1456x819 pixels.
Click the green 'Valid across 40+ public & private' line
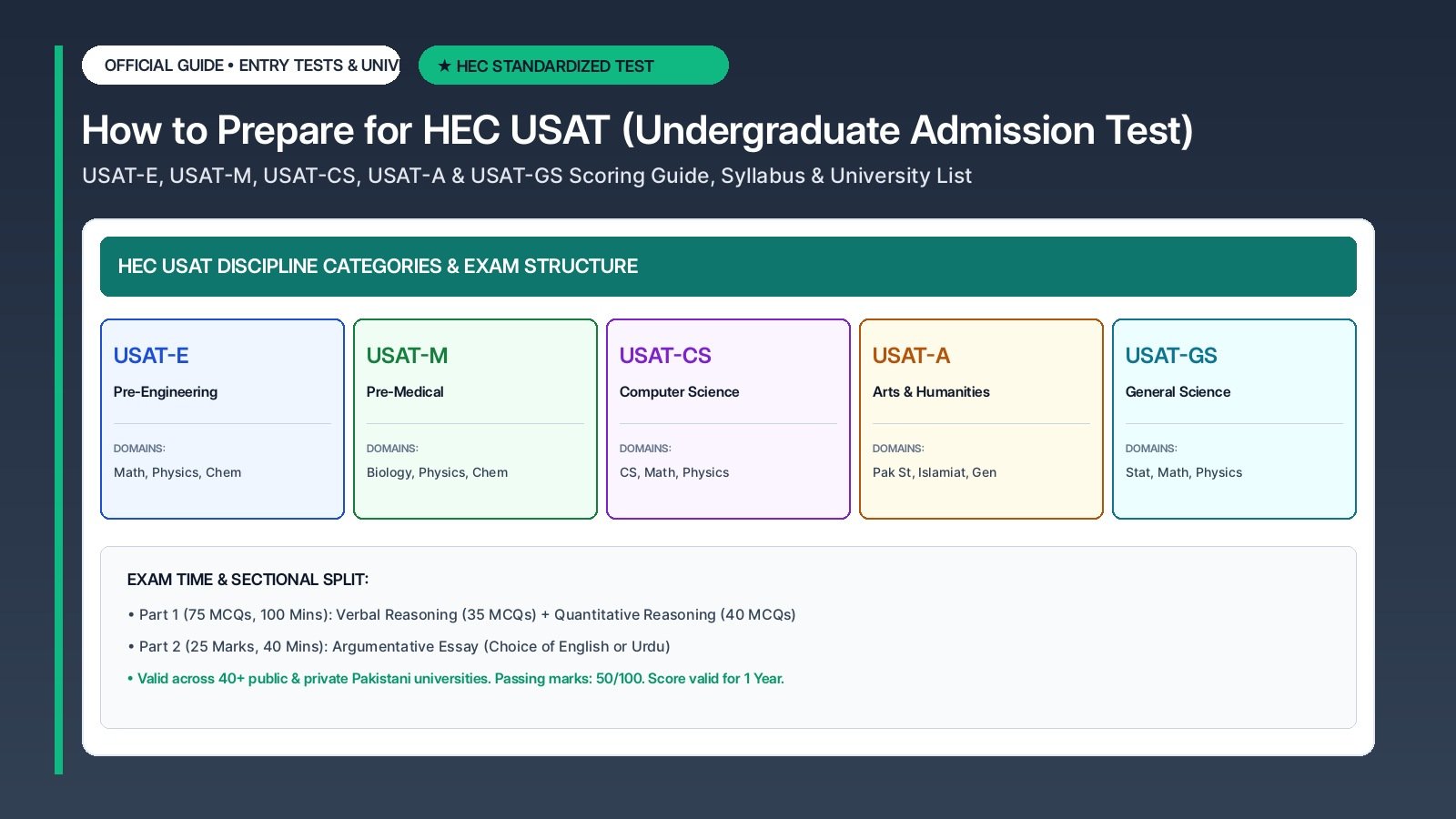tap(456, 679)
